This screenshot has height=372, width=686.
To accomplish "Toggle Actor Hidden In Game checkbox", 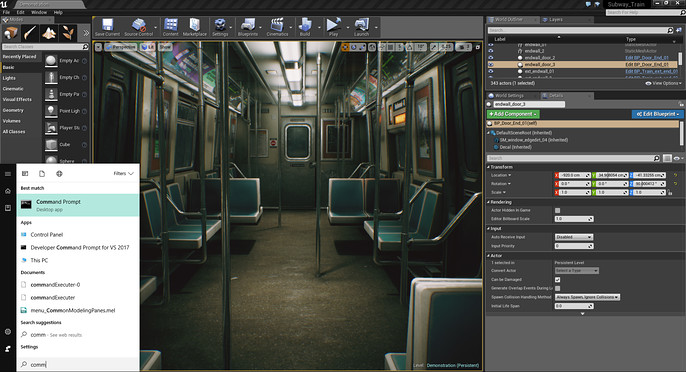I will click(557, 211).
